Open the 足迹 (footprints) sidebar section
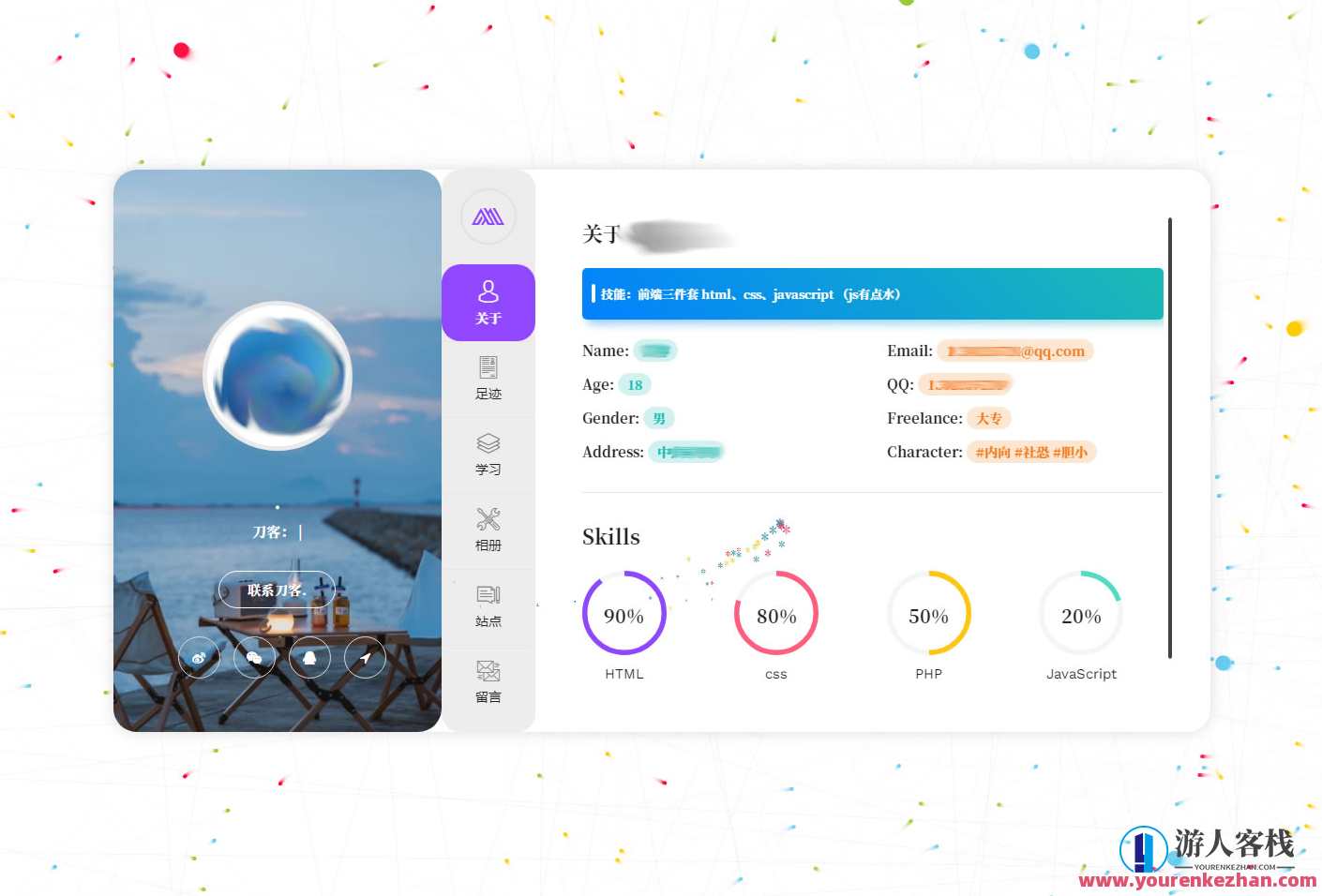The width and height of the screenshot is (1322, 896). tap(488, 378)
